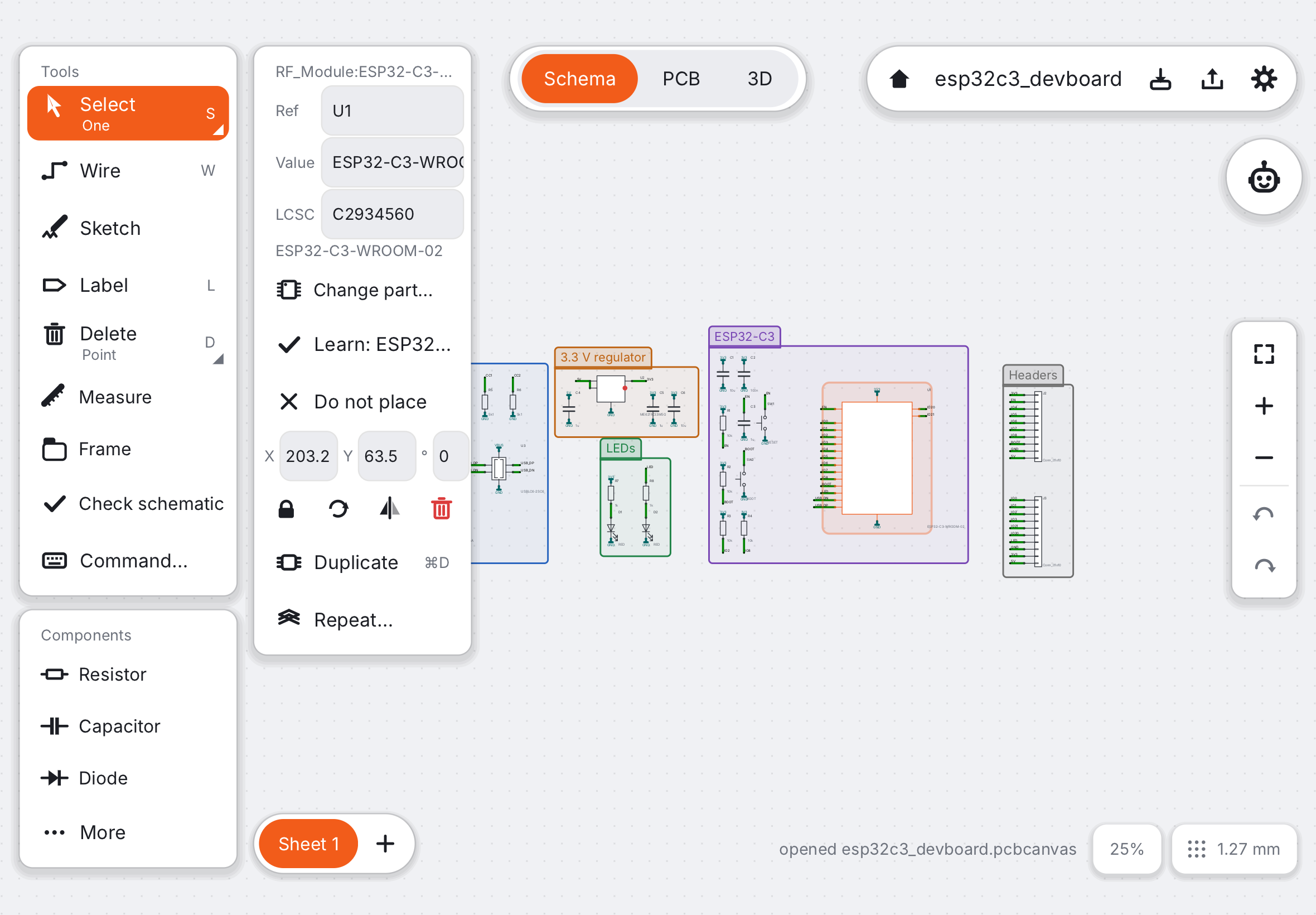Open the robot assistant
The height and width of the screenshot is (915, 1316).
click(1264, 177)
